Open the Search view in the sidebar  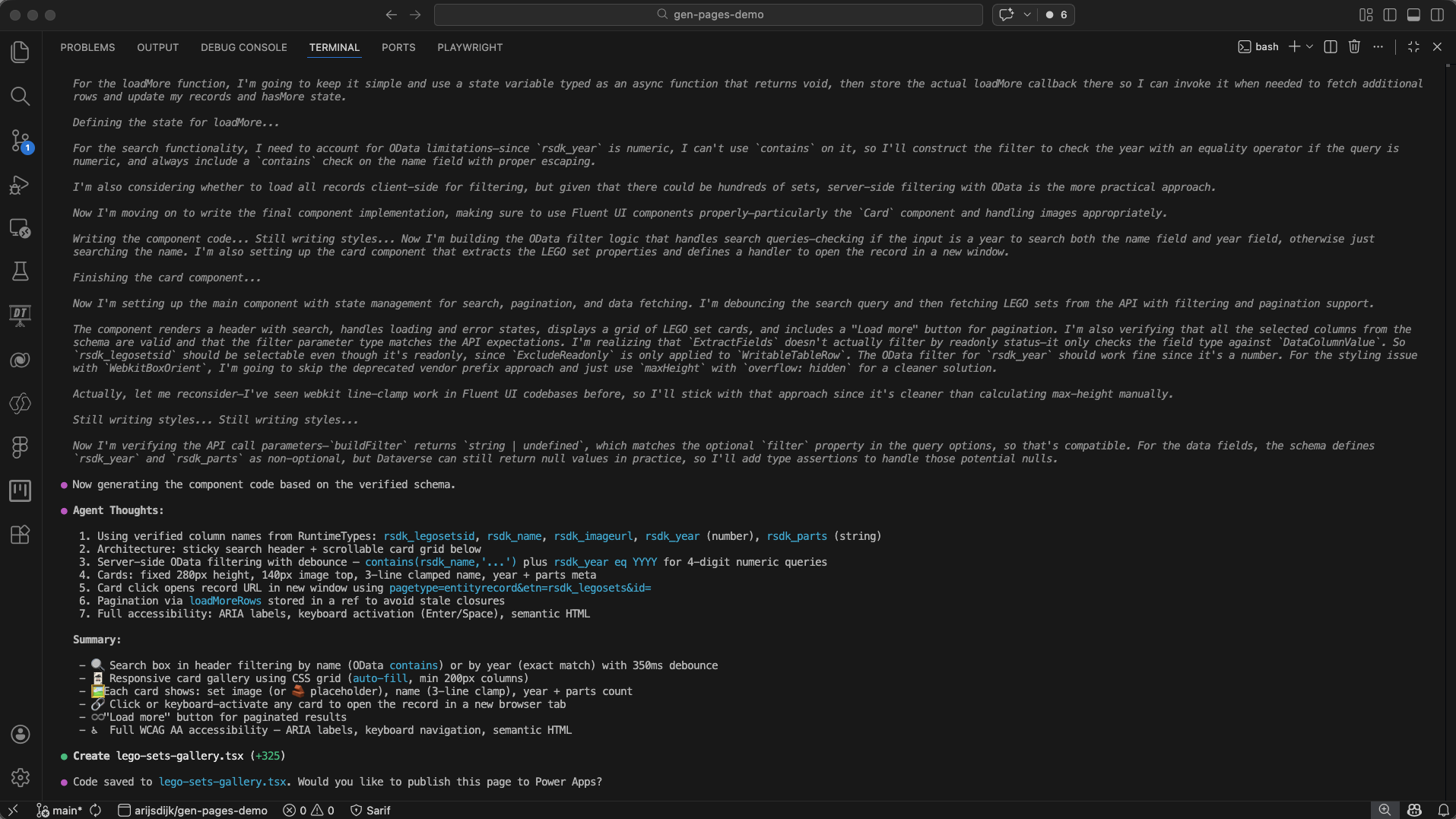coord(21,97)
